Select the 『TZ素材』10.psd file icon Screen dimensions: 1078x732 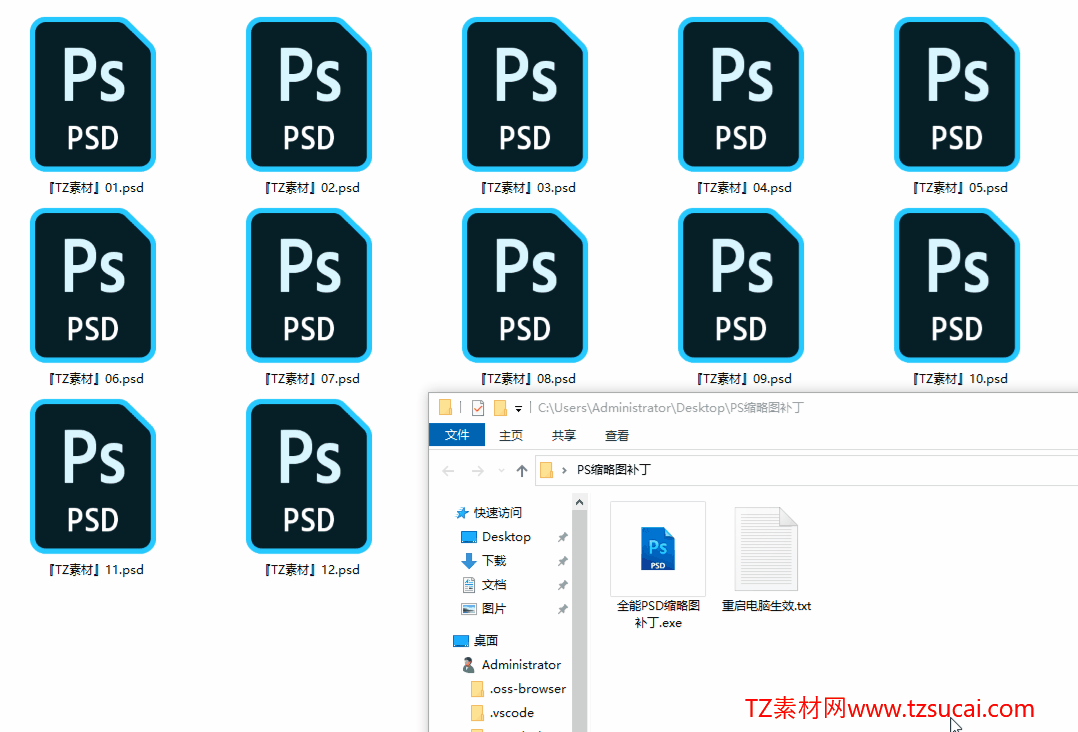pos(956,285)
